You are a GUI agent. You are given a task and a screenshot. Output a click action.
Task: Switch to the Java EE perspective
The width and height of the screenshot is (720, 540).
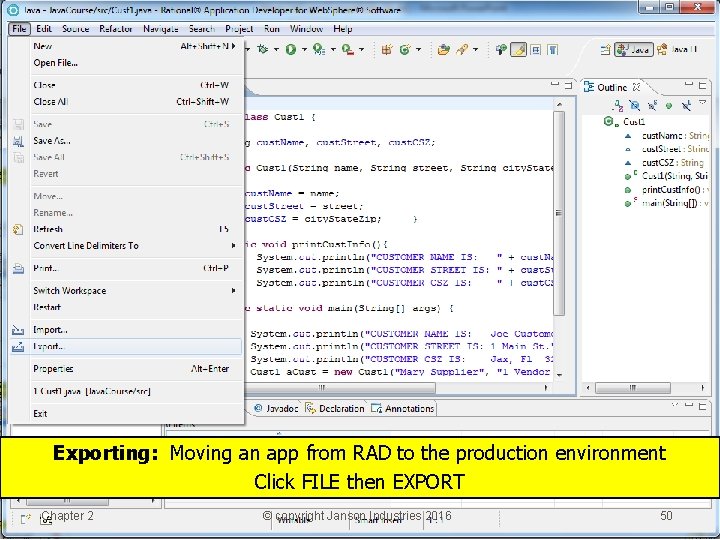coord(677,50)
